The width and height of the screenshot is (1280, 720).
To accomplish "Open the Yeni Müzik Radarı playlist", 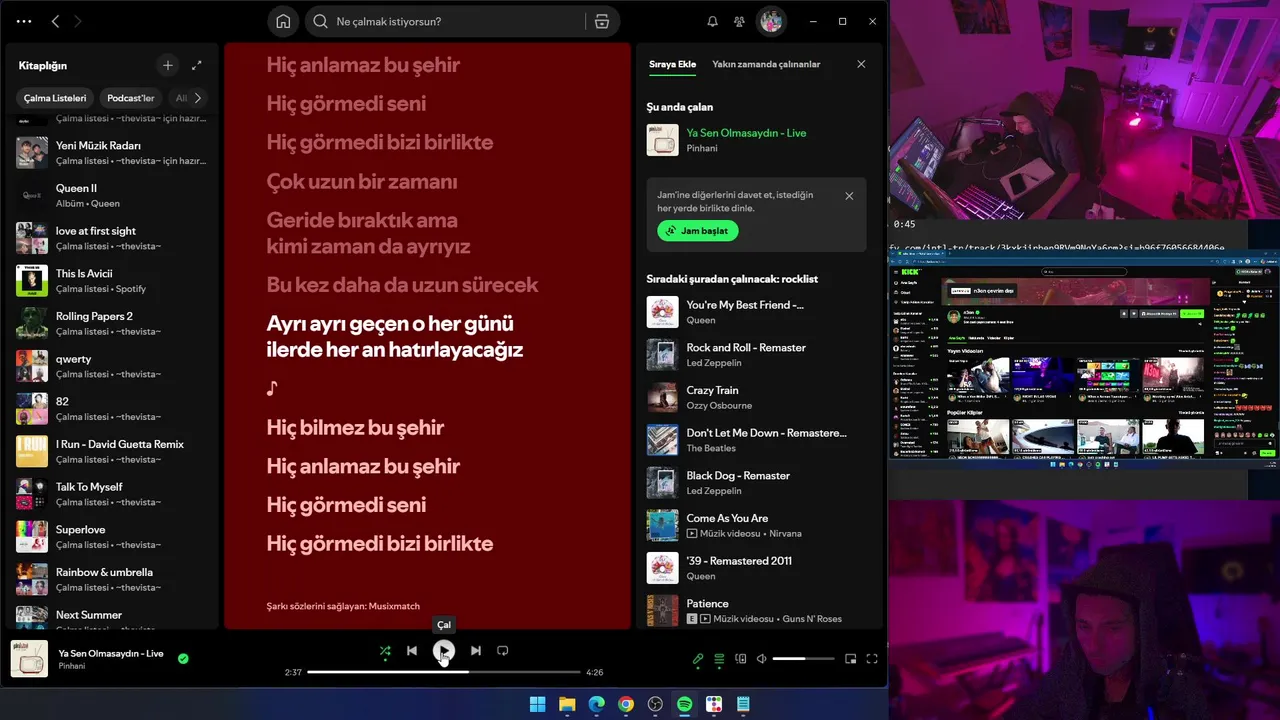I will click(x=112, y=153).
